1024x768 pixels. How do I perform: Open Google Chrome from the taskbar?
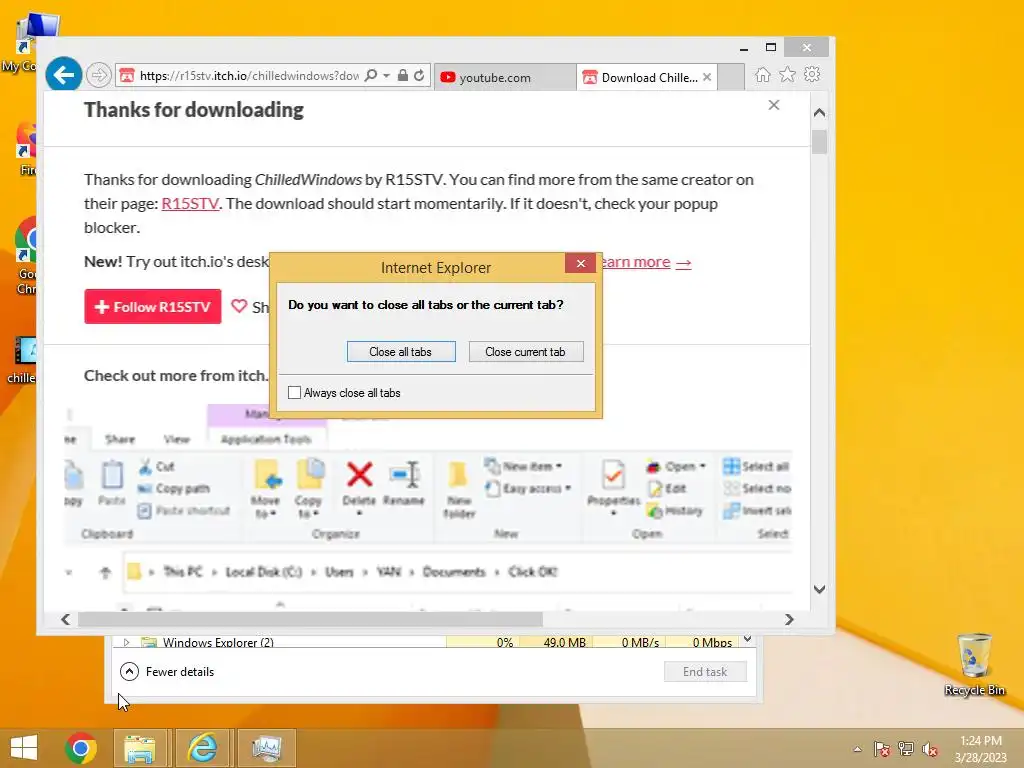pyautogui.click(x=81, y=748)
